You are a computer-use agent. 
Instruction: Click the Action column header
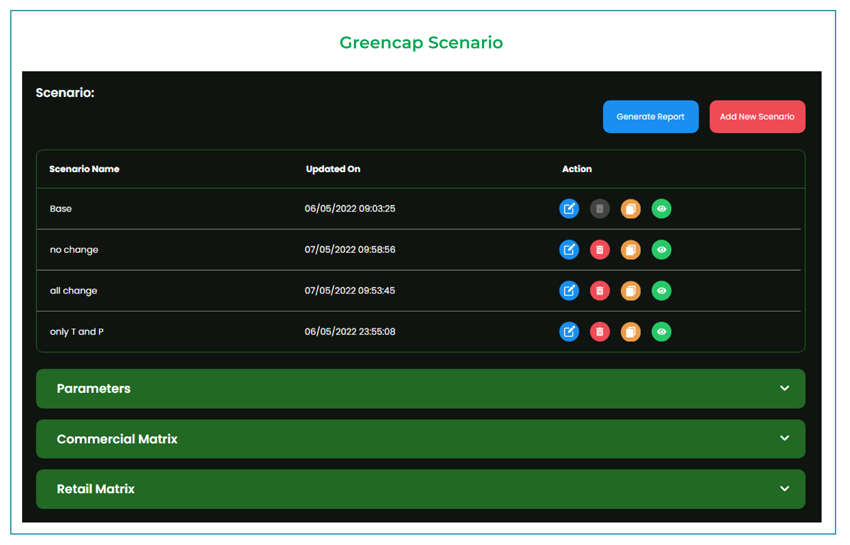point(577,169)
